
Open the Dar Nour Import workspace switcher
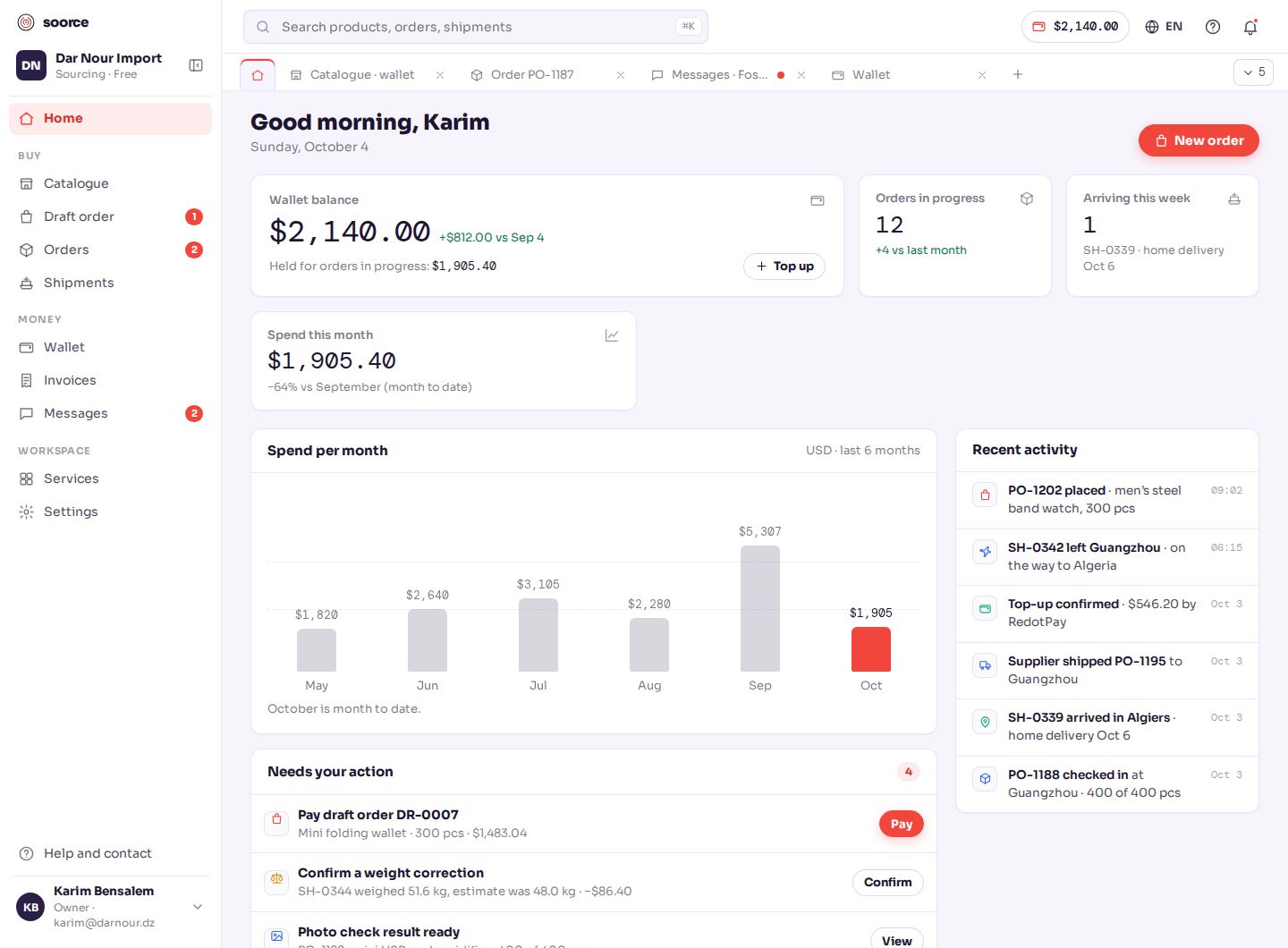(x=90, y=65)
